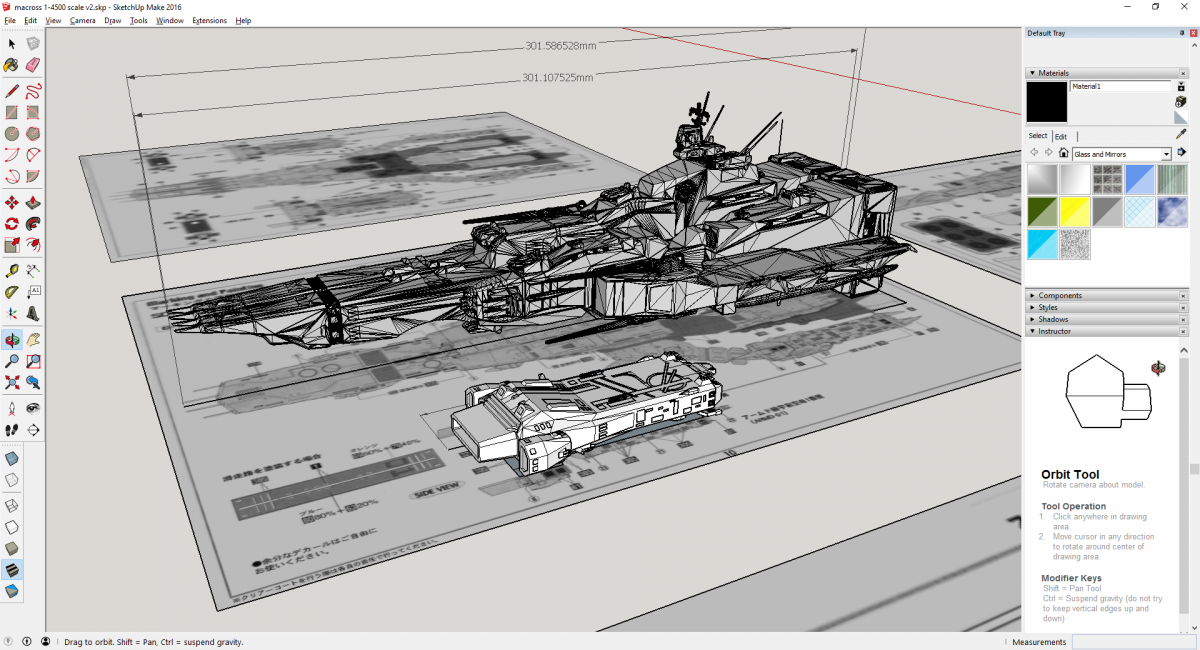The image size is (1200, 650).
Task: Select the Text label tool
Action: (x=33, y=292)
